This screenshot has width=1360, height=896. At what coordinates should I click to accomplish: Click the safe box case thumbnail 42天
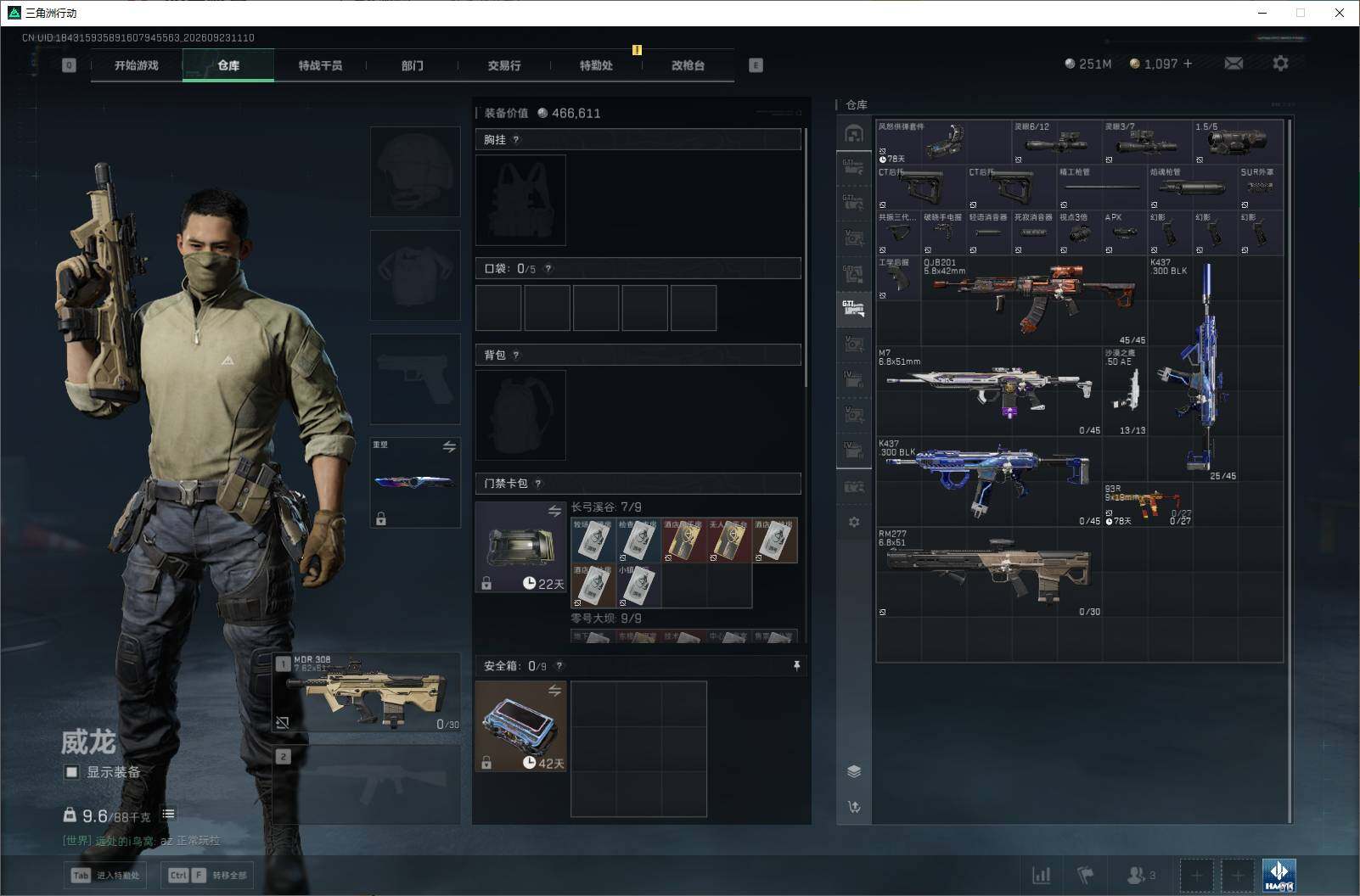click(520, 726)
